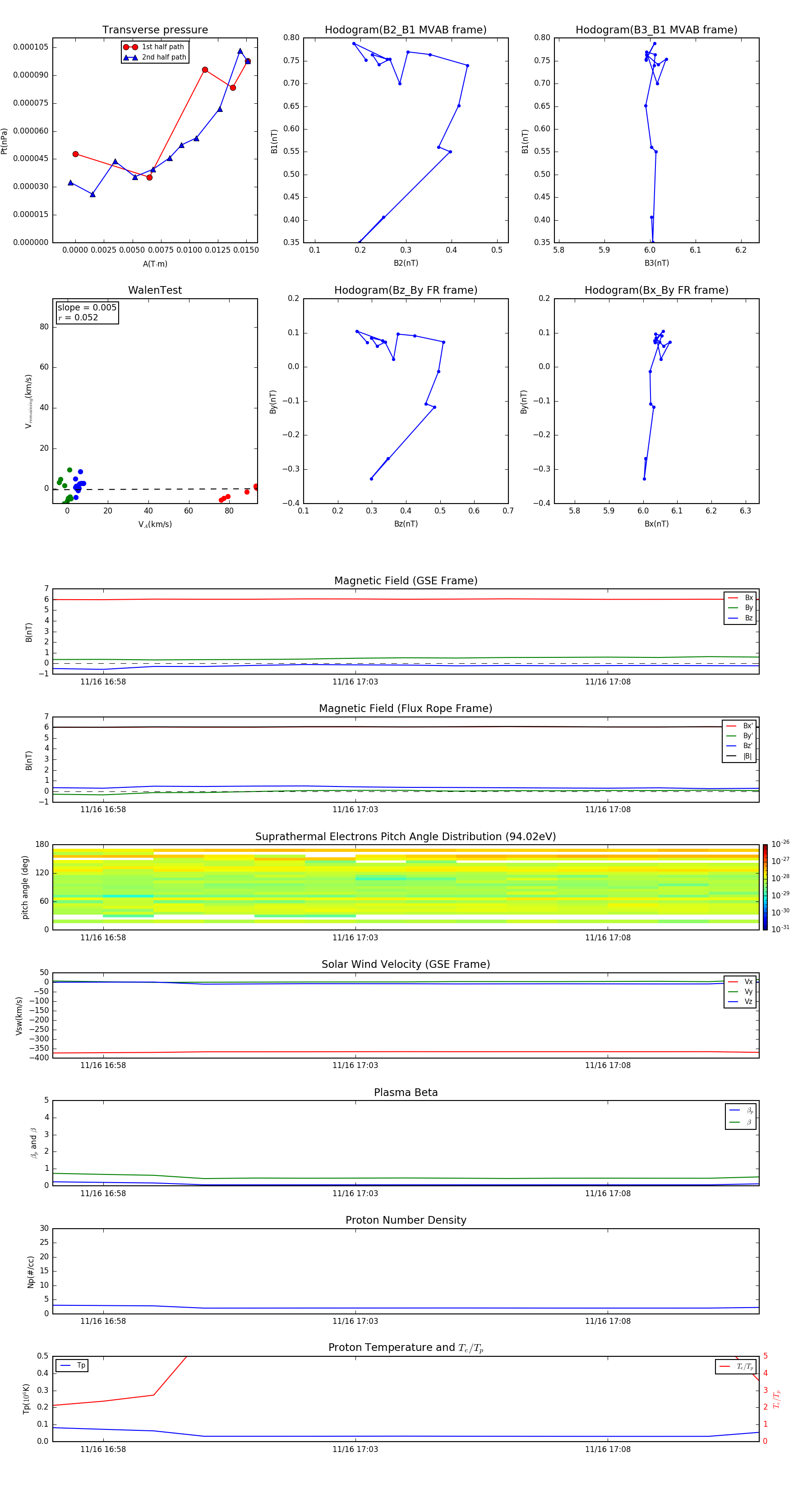Click the red Te/Tp right-axis label
This screenshot has width=812, height=1489.
[x=776, y=1399]
